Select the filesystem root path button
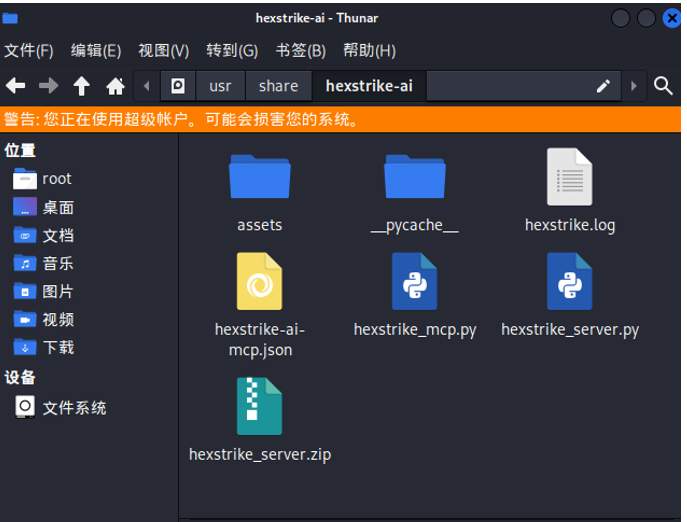 pyautogui.click(x=178, y=86)
